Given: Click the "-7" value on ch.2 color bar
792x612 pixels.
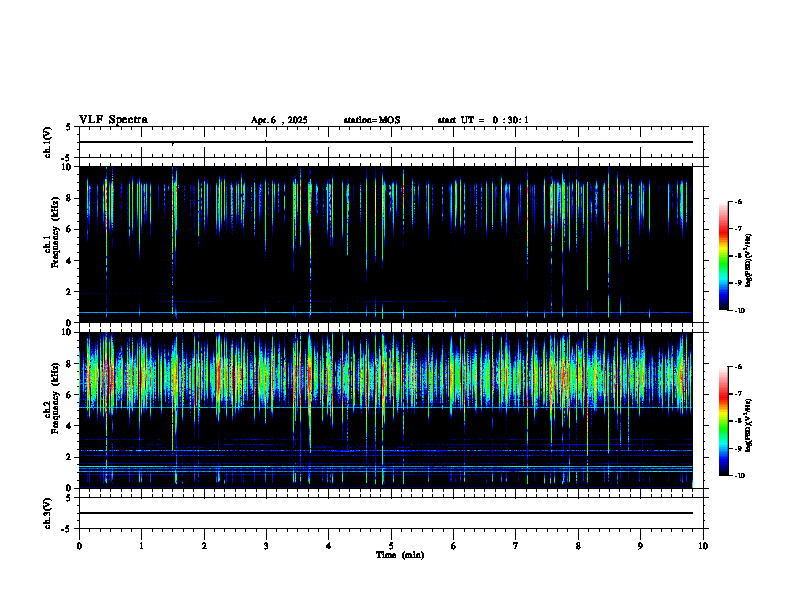Looking at the screenshot, I should coord(738,394).
